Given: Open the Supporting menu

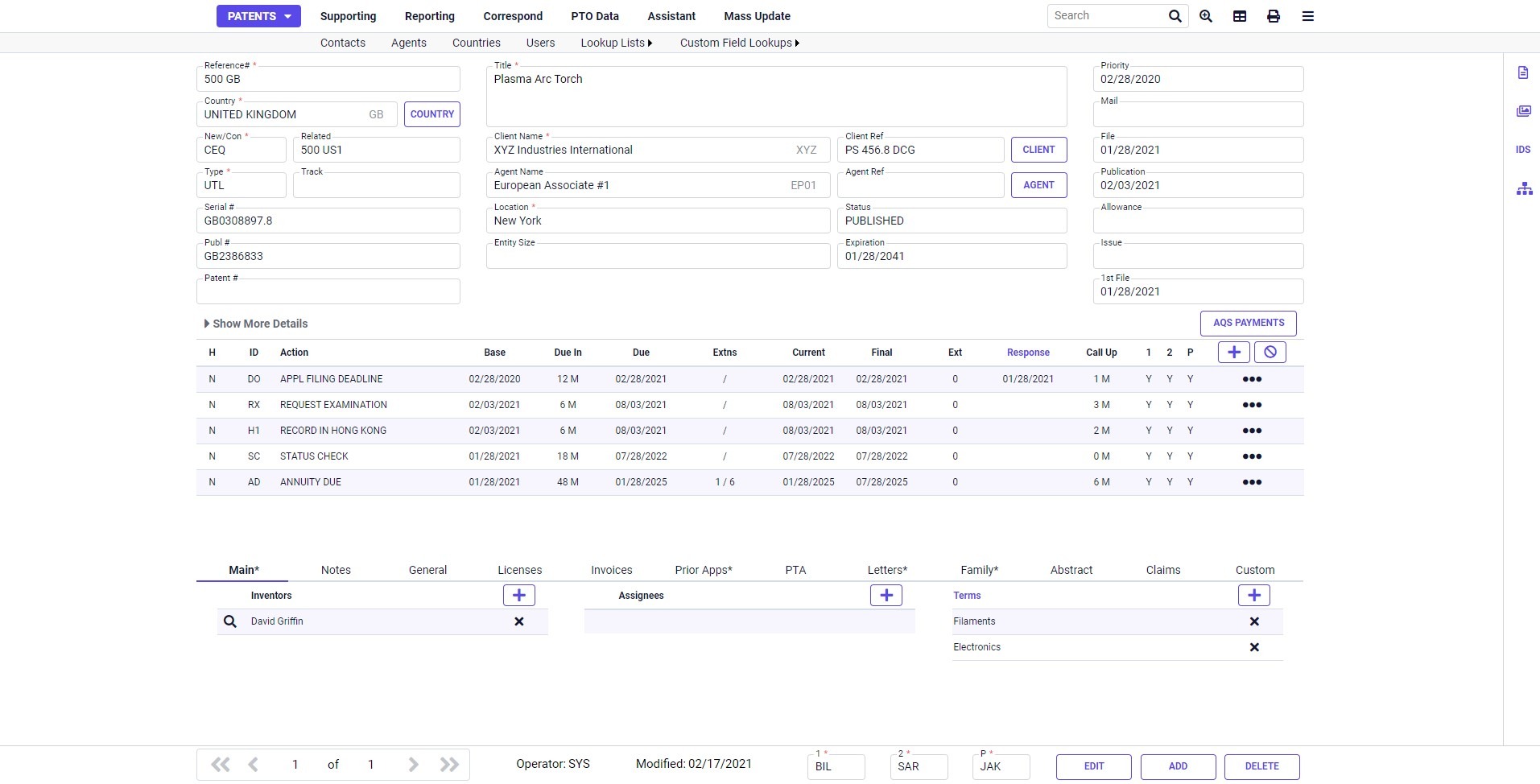Looking at the screenshot, I should pyautogui.click(x=348, y=16).
